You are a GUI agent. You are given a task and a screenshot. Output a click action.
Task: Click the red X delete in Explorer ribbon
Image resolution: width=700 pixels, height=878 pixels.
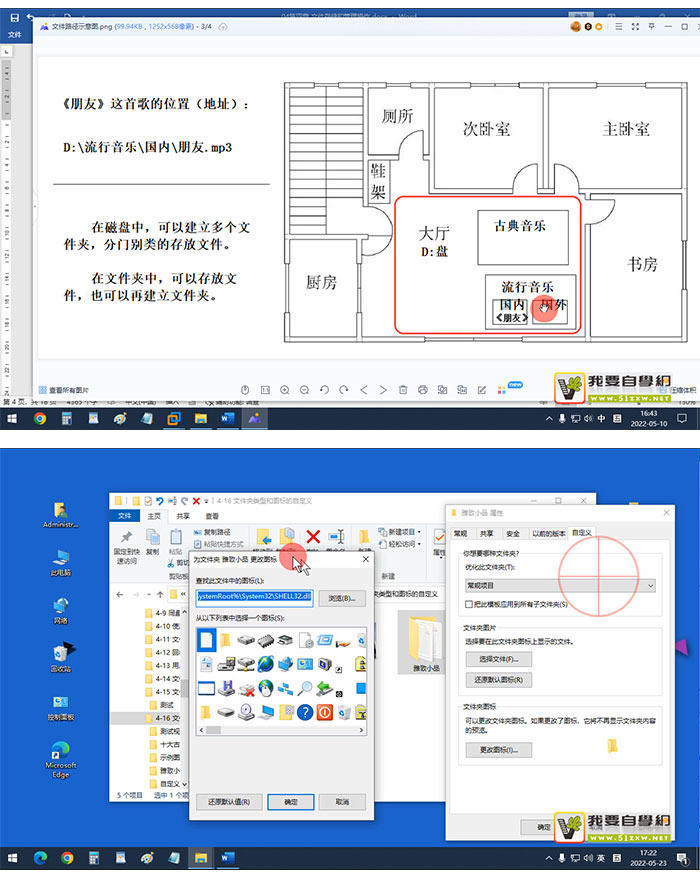pyautogui.click(x=313, y=536)
